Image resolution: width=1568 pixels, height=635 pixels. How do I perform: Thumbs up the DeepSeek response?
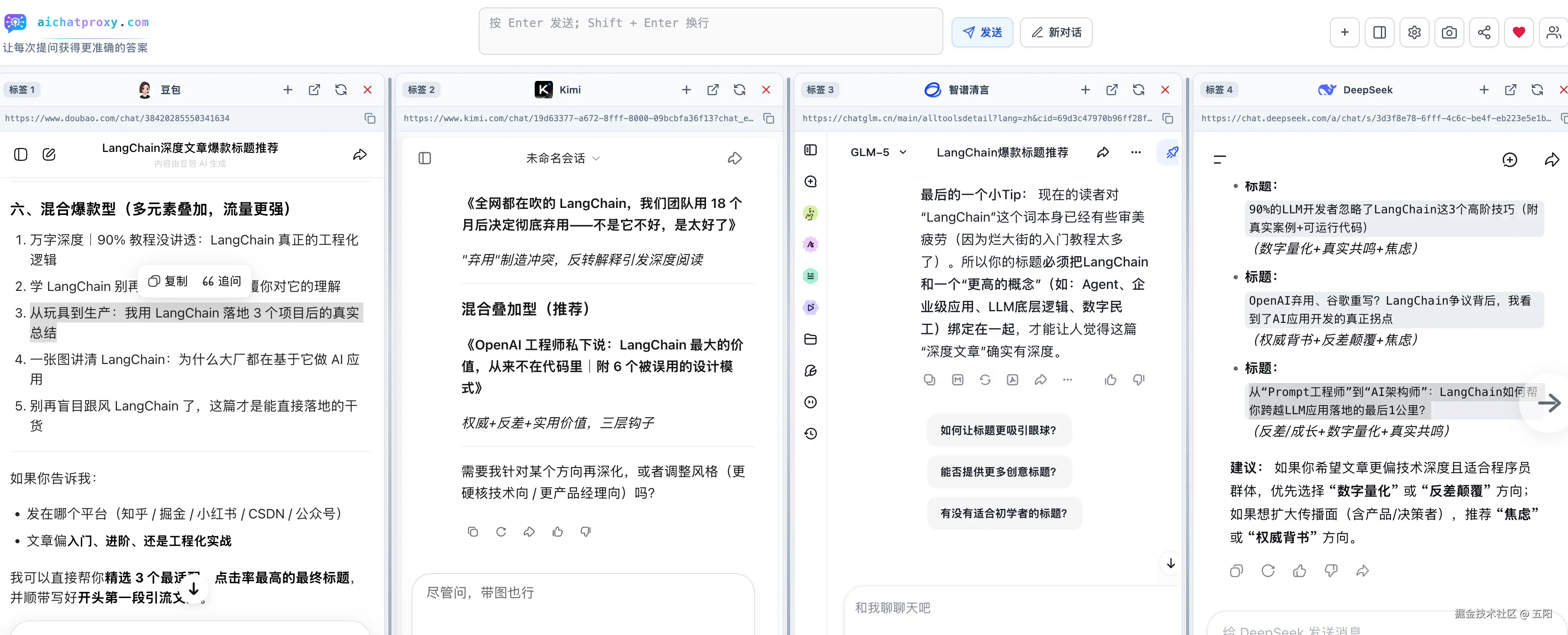pos(1299,571)
